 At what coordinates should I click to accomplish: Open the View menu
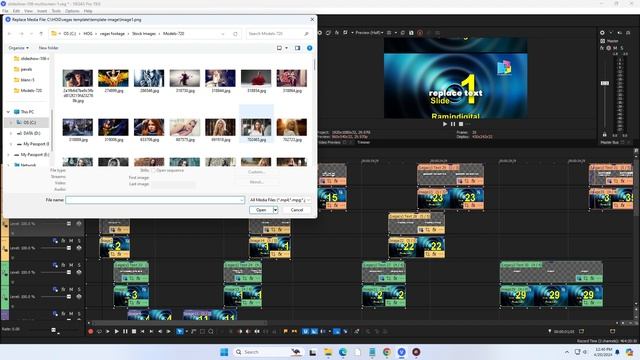[x=28, y=11]
